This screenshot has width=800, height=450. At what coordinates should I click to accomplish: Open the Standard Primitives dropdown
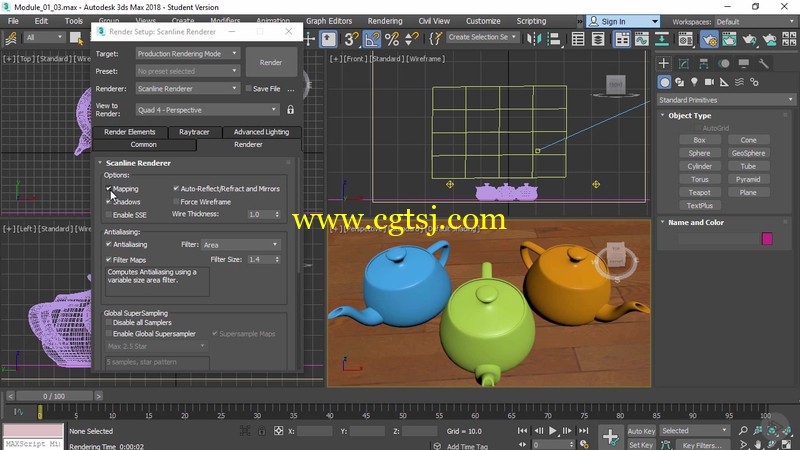tap(726, 100)
